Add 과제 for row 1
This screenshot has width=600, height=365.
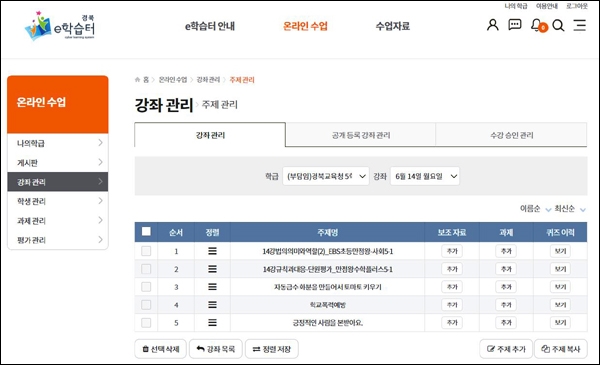506,251
